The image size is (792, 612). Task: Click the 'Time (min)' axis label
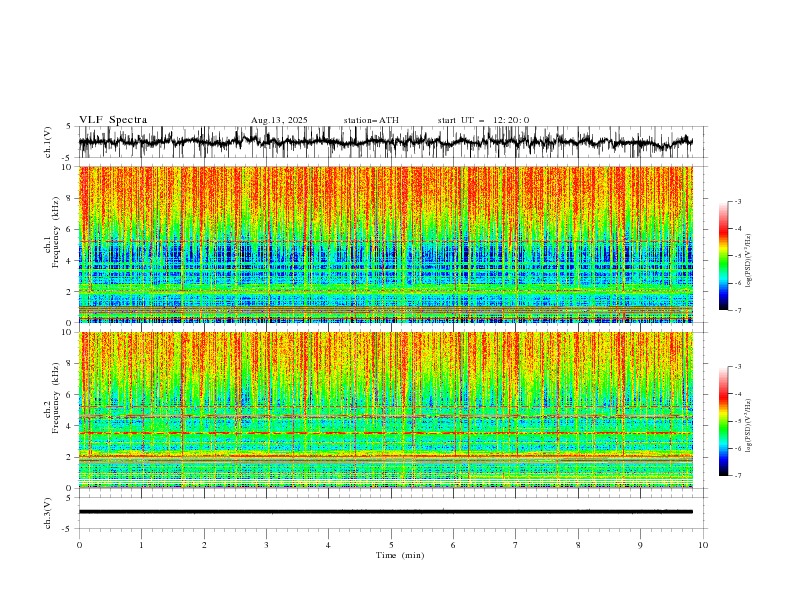(x=400, y=555)
